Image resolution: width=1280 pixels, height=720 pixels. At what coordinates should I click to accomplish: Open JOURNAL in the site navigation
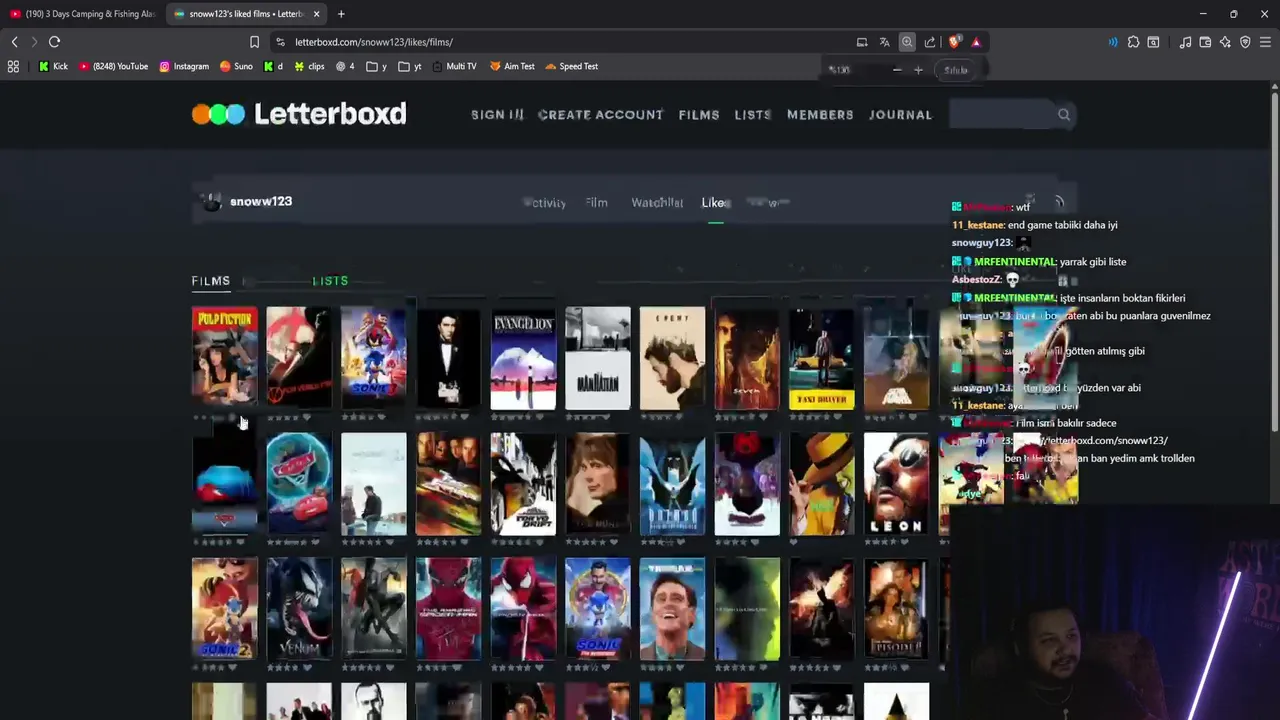click(x=900, y=115)
